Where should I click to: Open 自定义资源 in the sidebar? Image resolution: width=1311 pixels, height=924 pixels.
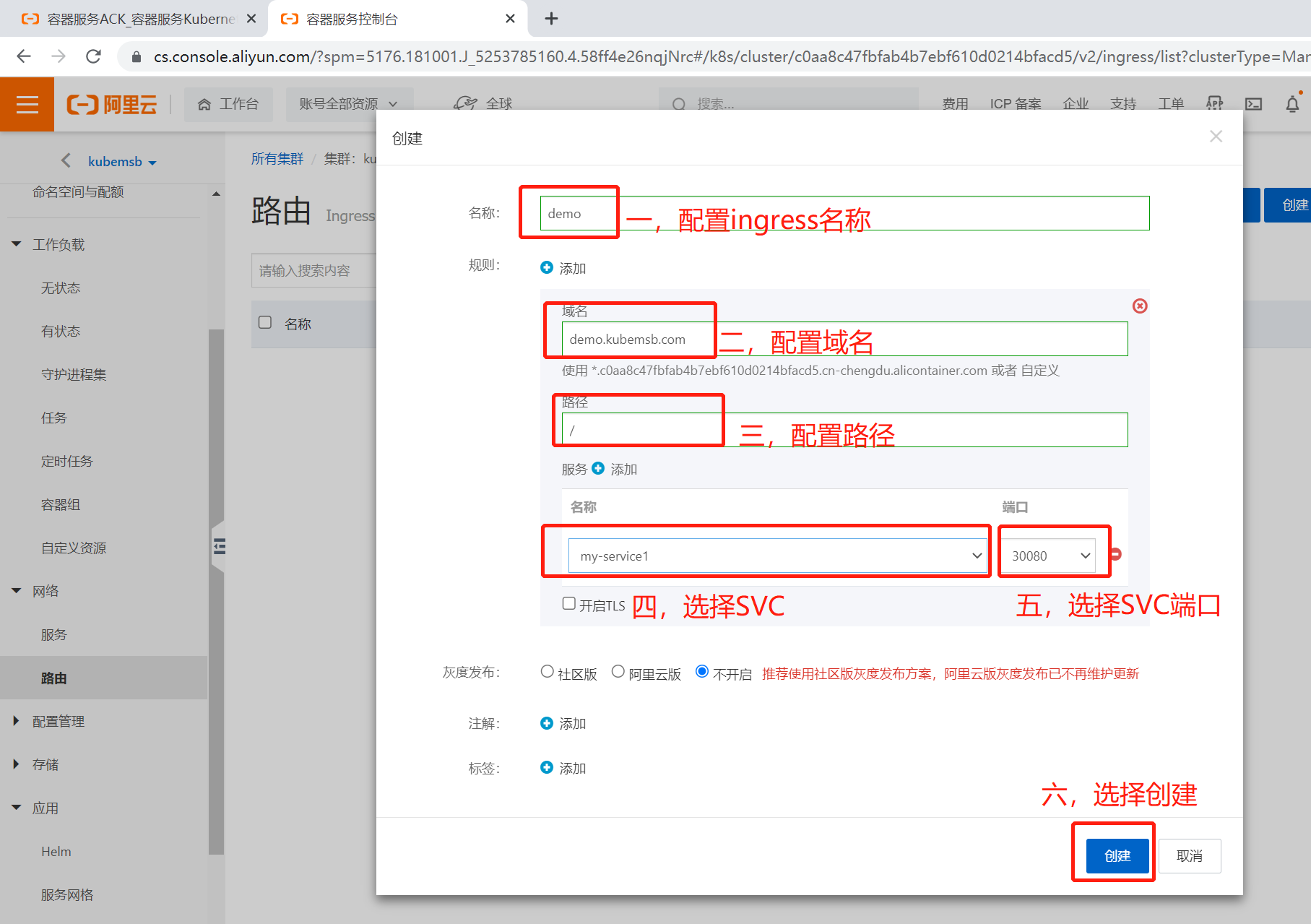(74, 548)
